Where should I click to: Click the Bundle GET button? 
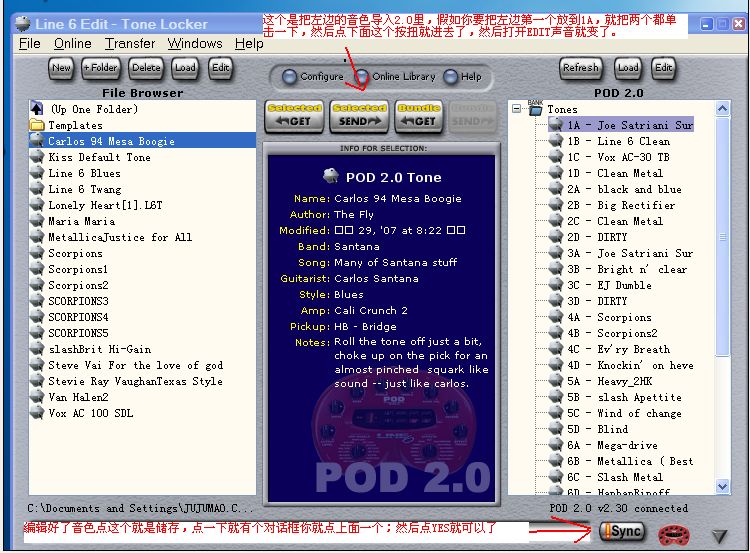click(x=419, y=116)
